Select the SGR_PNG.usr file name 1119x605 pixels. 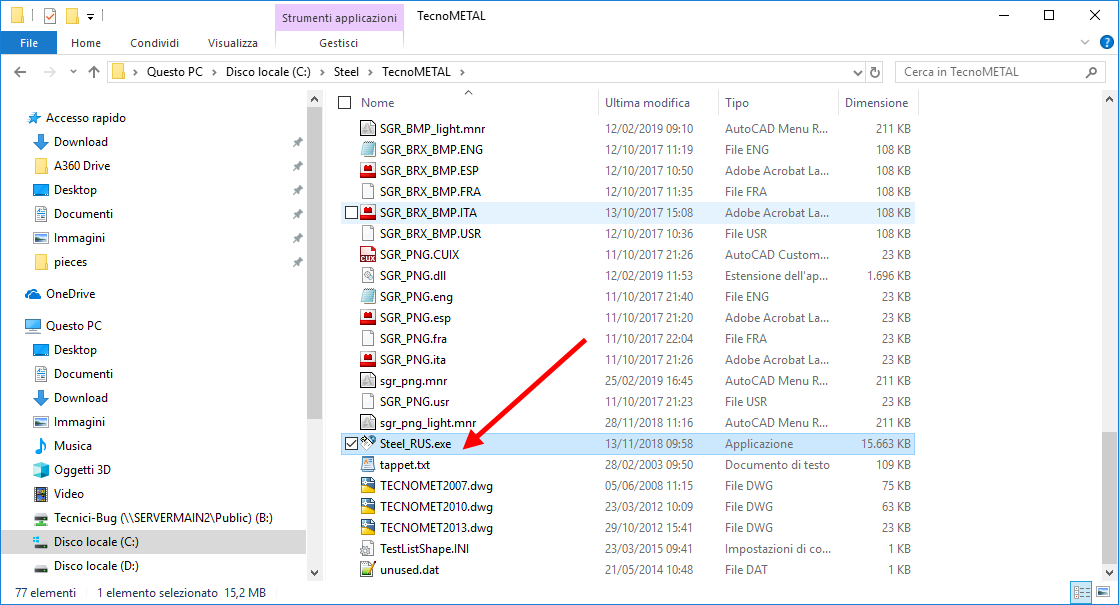414,402
